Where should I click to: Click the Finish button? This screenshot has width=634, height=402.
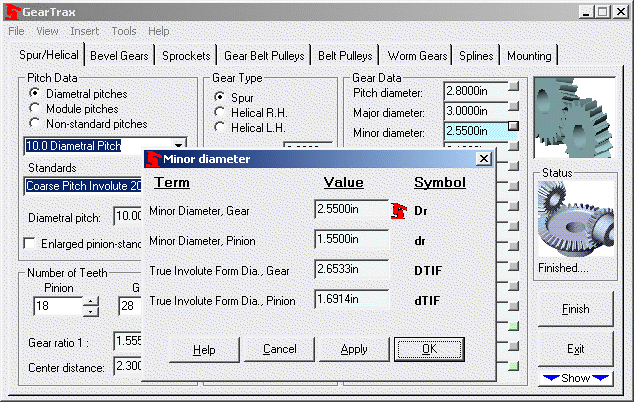575,309
